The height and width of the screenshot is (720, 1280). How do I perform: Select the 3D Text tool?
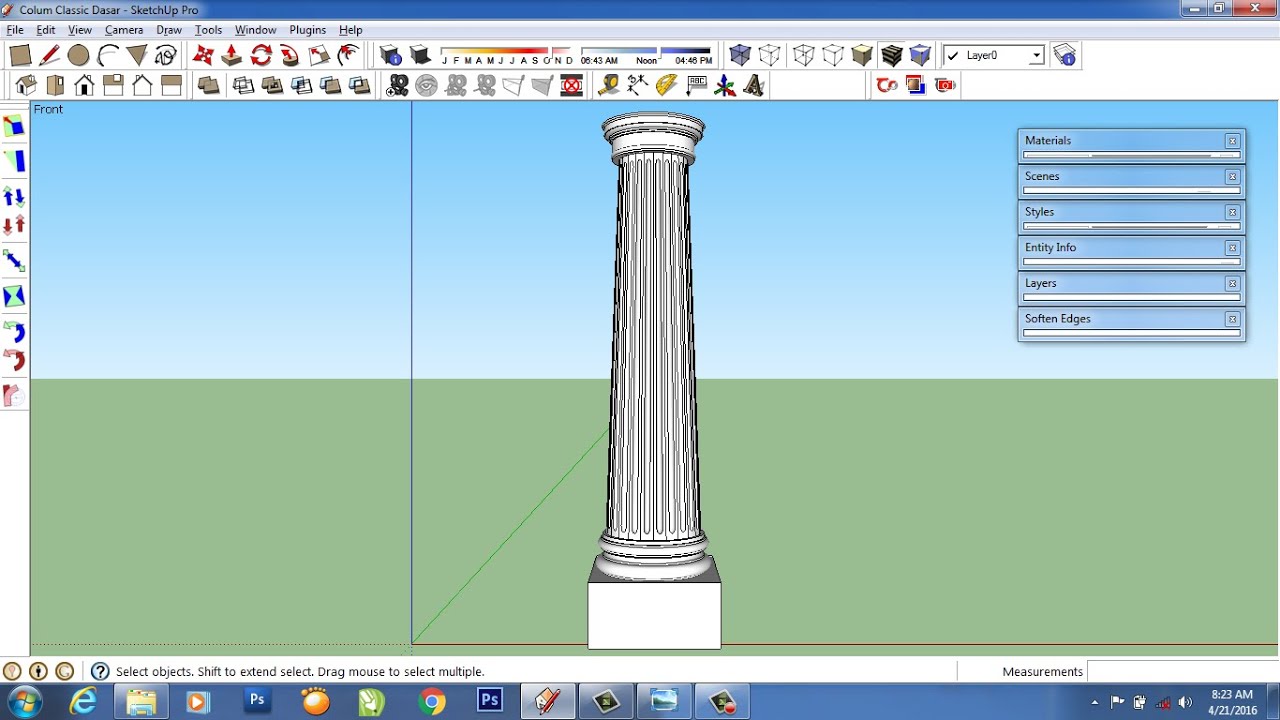coord(754,86)
